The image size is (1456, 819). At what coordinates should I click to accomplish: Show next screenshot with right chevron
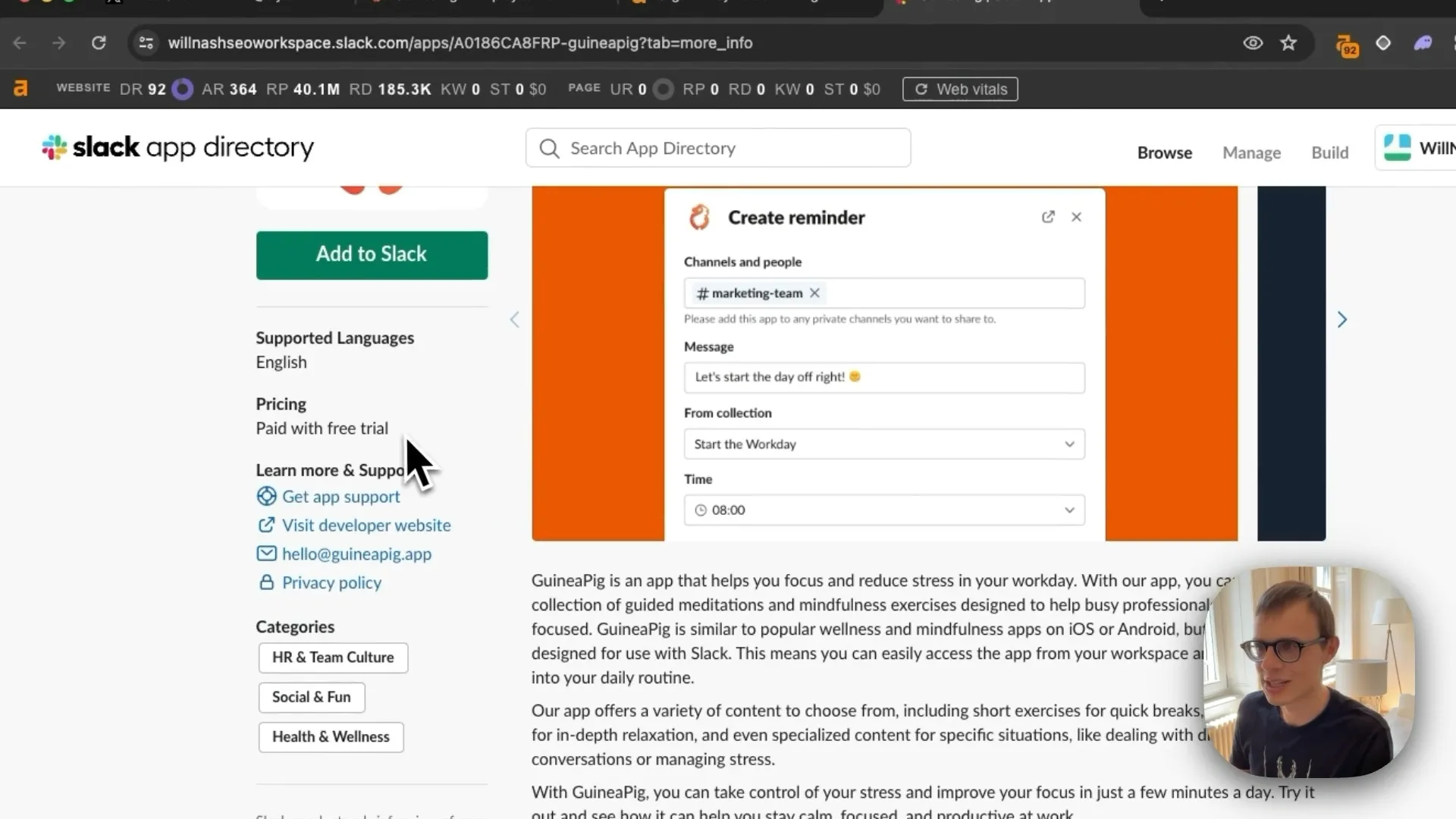[x=1341, y=319]
